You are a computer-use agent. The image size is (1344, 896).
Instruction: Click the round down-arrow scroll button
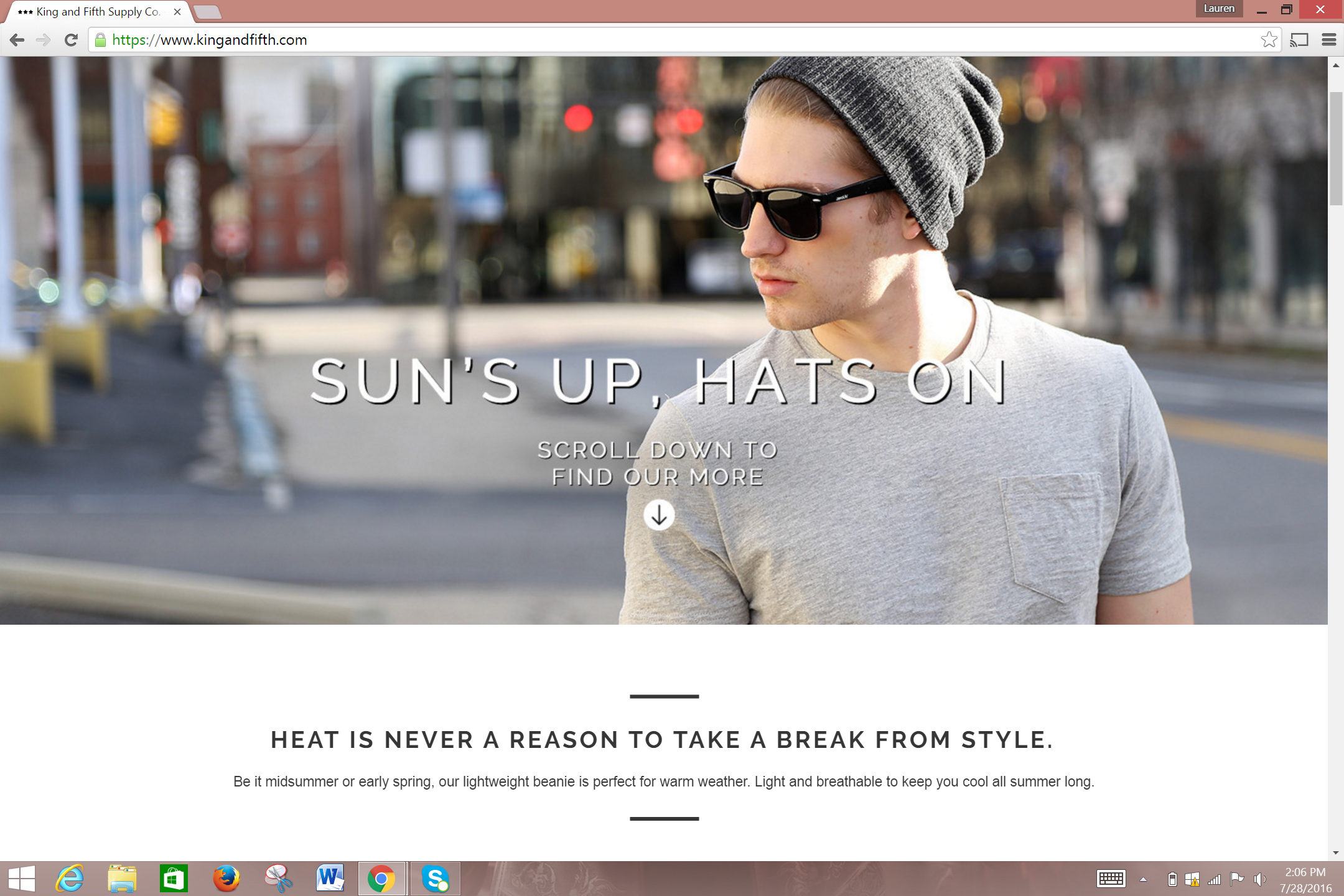pyautogui.click(x=658, y=515)
